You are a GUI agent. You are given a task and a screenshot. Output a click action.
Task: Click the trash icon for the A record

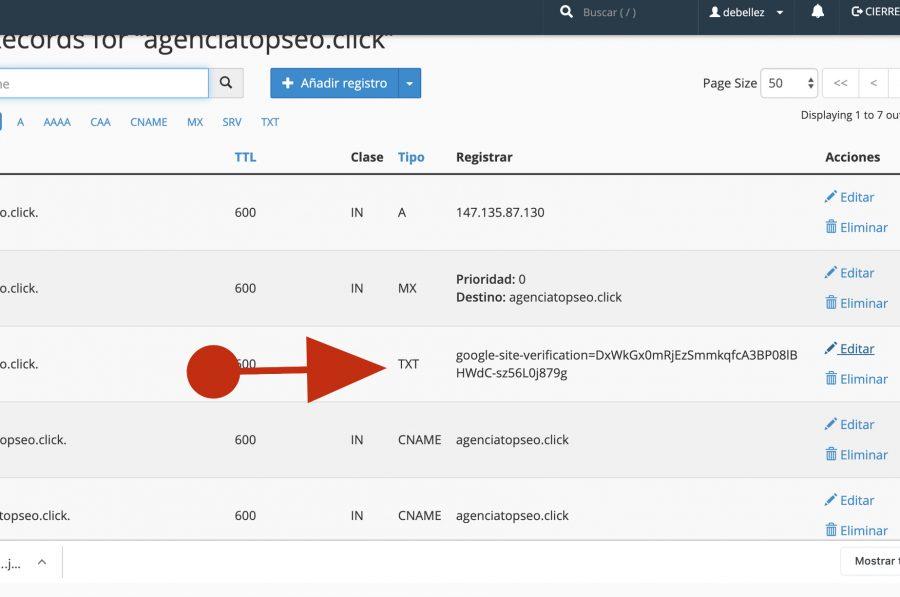[831, 227]
